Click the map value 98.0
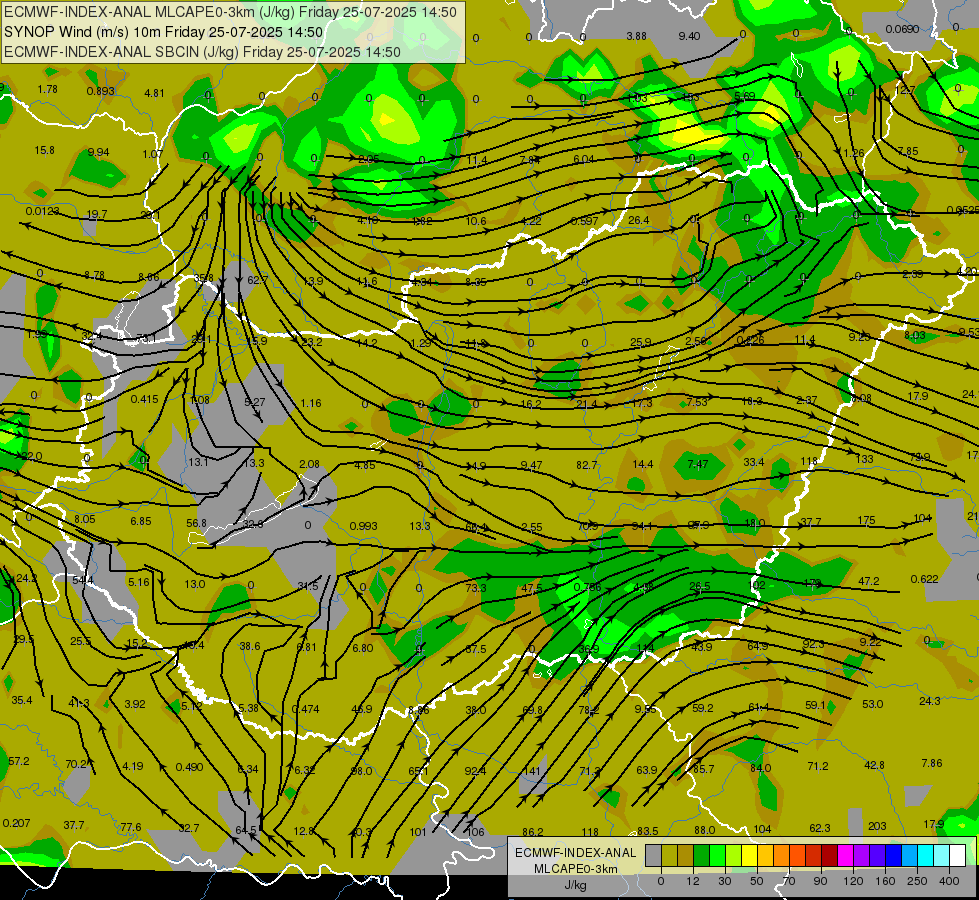The width and height of the screenshot is (979, 900). coord(361,771)
